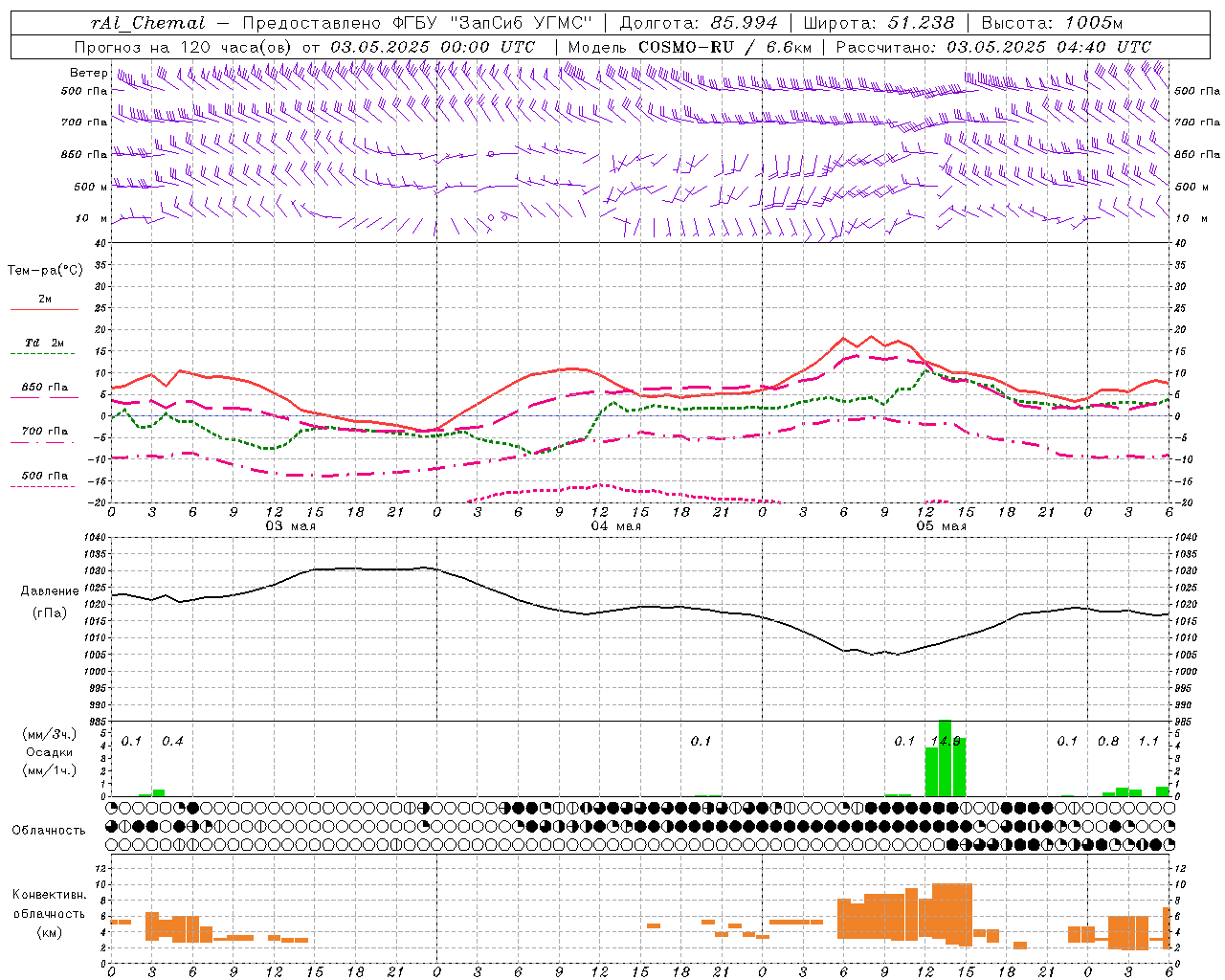
Task: Click the (мм/3ч.) precipitation unit label
Action: point(49,734)
